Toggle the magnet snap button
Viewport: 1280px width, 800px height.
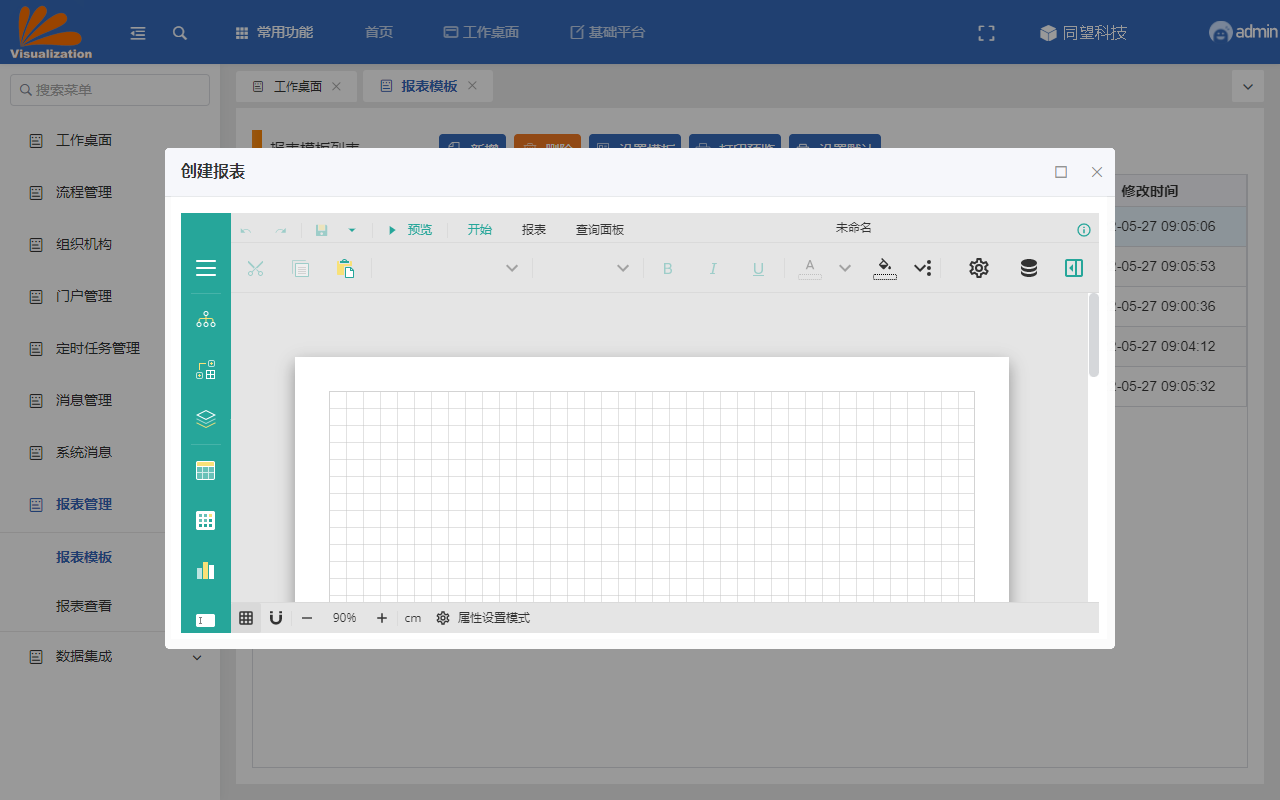pyautogui.click(x=276, y=618)
